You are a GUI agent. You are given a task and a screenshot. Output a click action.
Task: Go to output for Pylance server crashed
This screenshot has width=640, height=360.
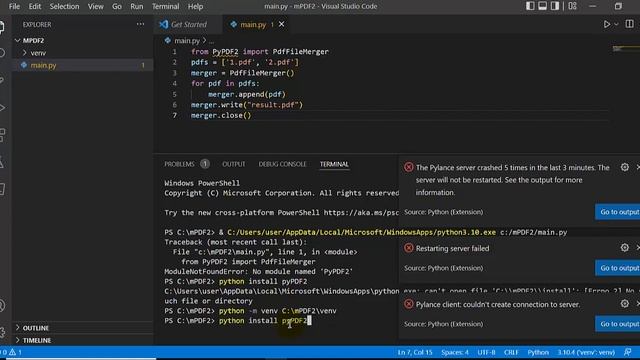pyautogui.click(x=618, y=212)
